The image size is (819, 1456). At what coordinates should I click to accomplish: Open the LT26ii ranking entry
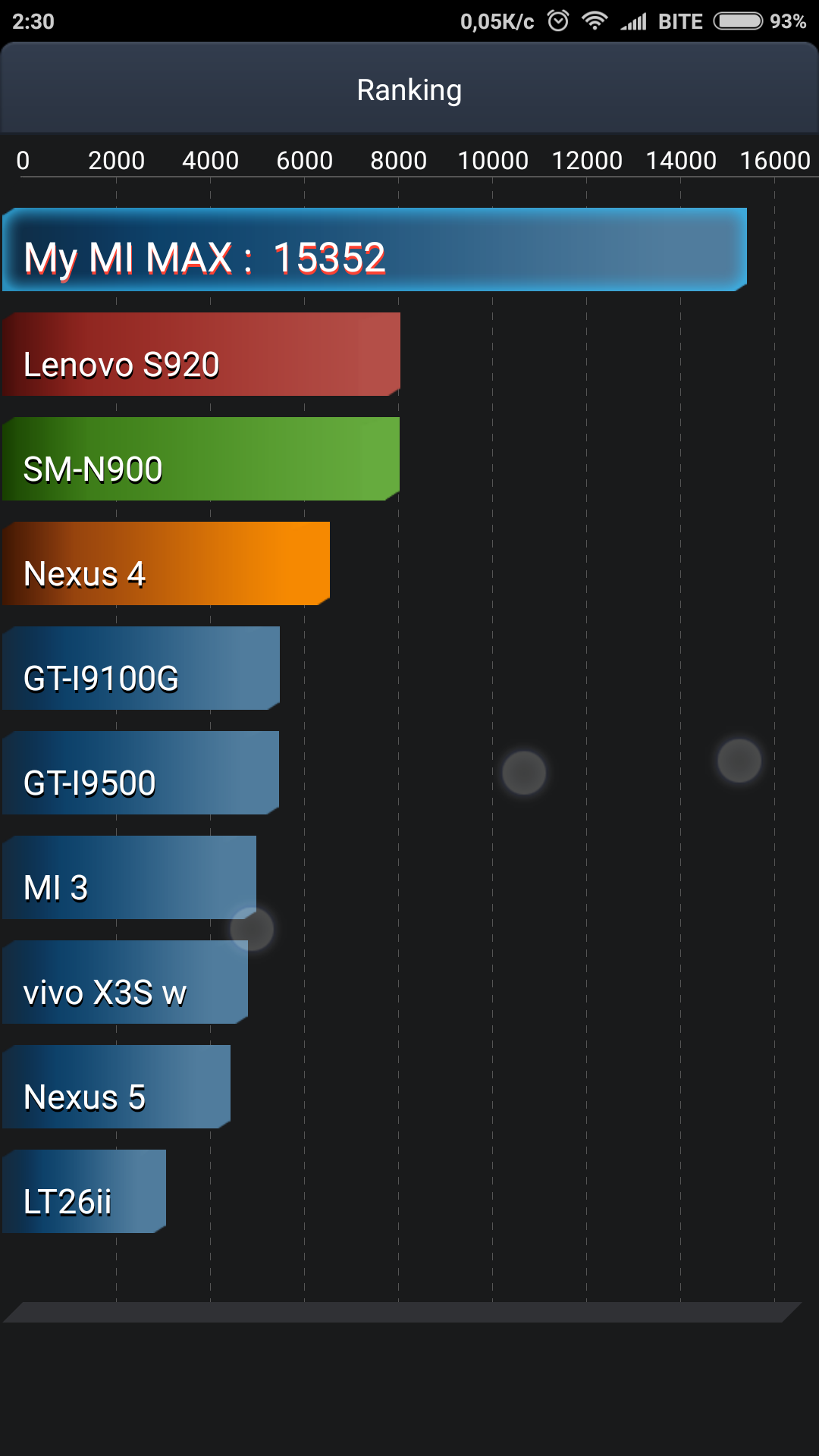(84, 1191)
